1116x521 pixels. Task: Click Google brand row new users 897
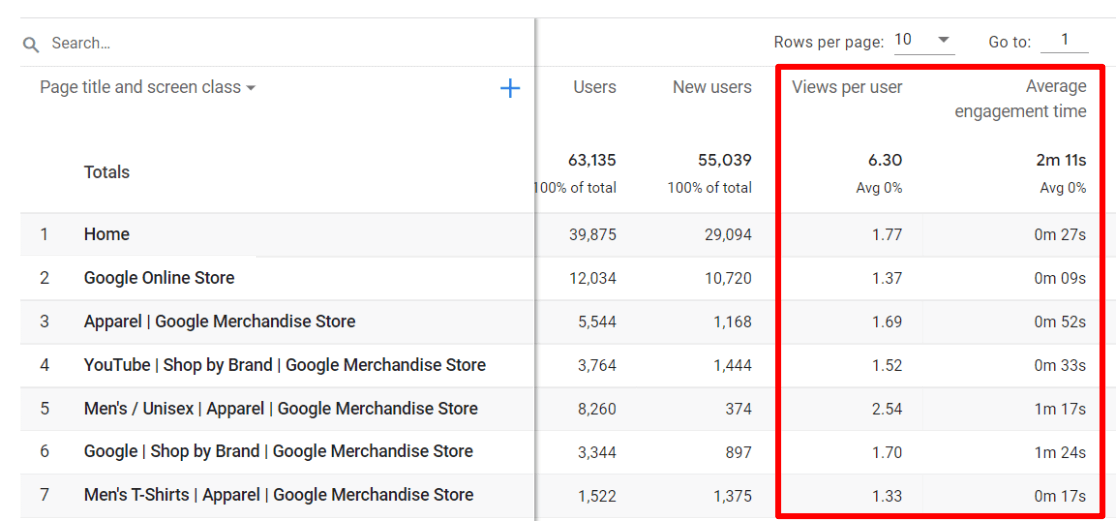coord(740,451)
